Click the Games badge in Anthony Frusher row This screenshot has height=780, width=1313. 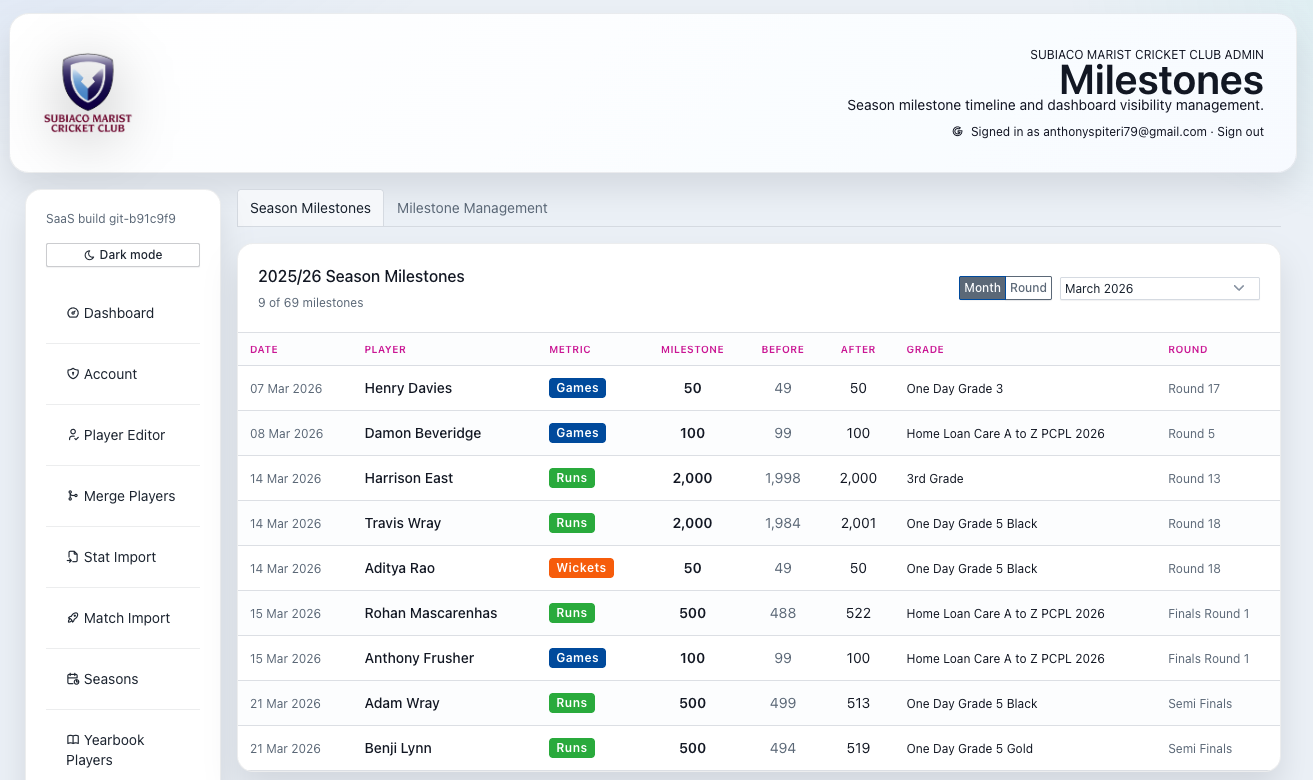pos(577,658)
